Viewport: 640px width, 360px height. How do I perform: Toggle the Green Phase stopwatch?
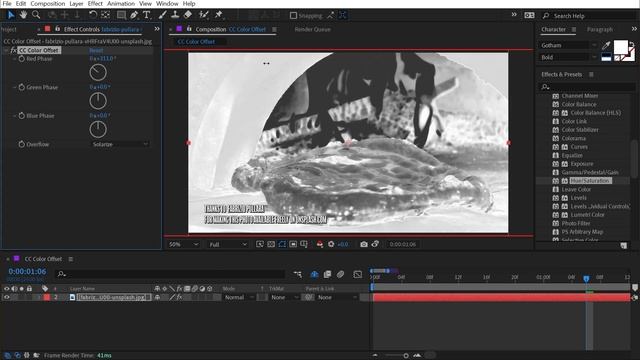coord(22,87)
